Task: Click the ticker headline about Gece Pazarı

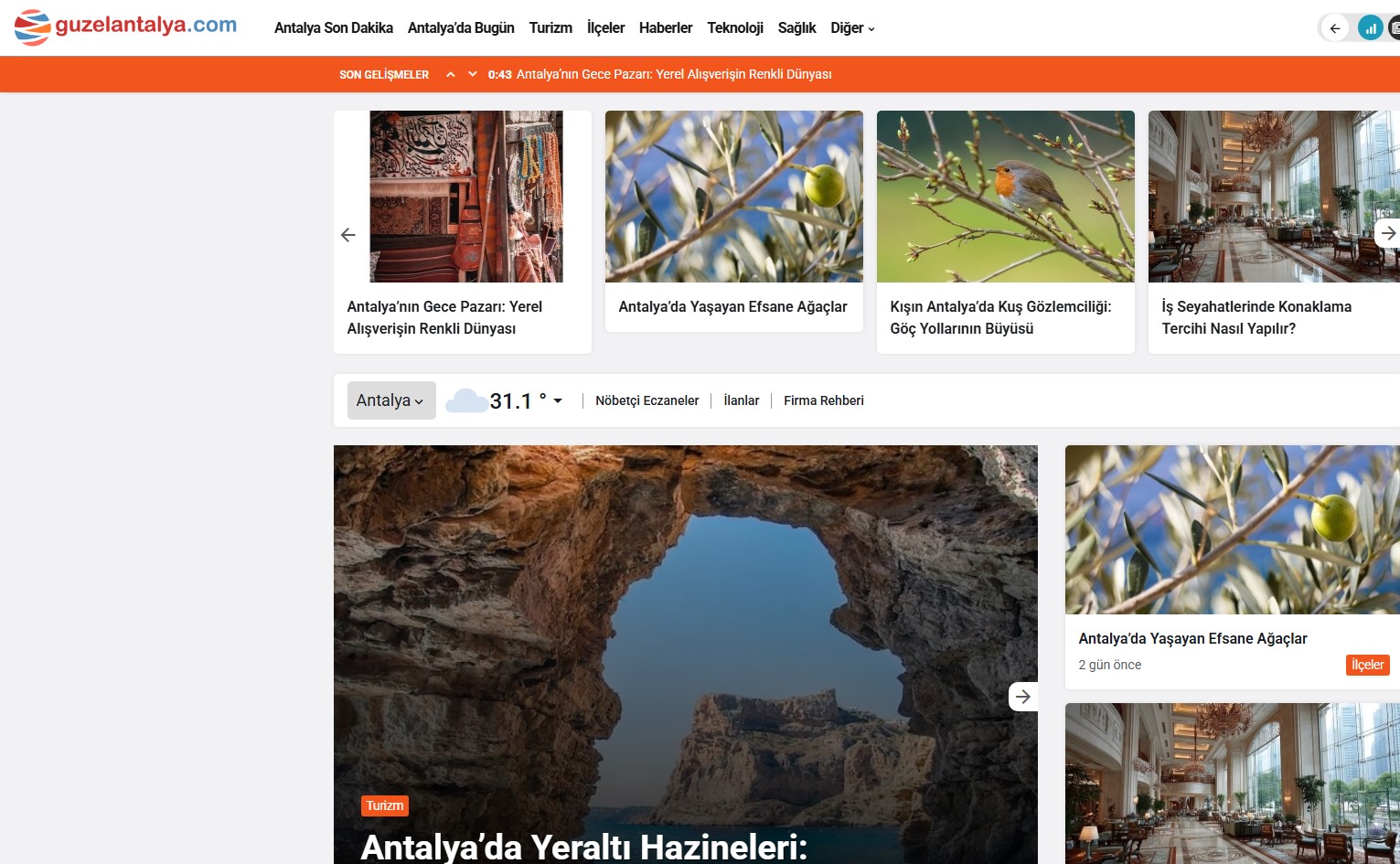Action: click(x=673, y=74)
